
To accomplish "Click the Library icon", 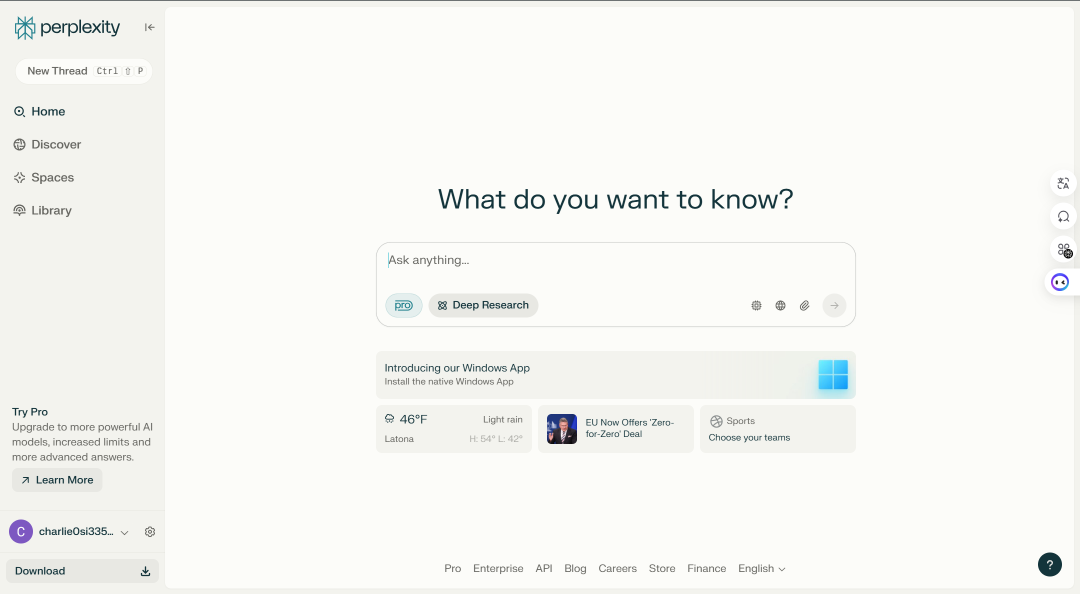I will 19,211.
